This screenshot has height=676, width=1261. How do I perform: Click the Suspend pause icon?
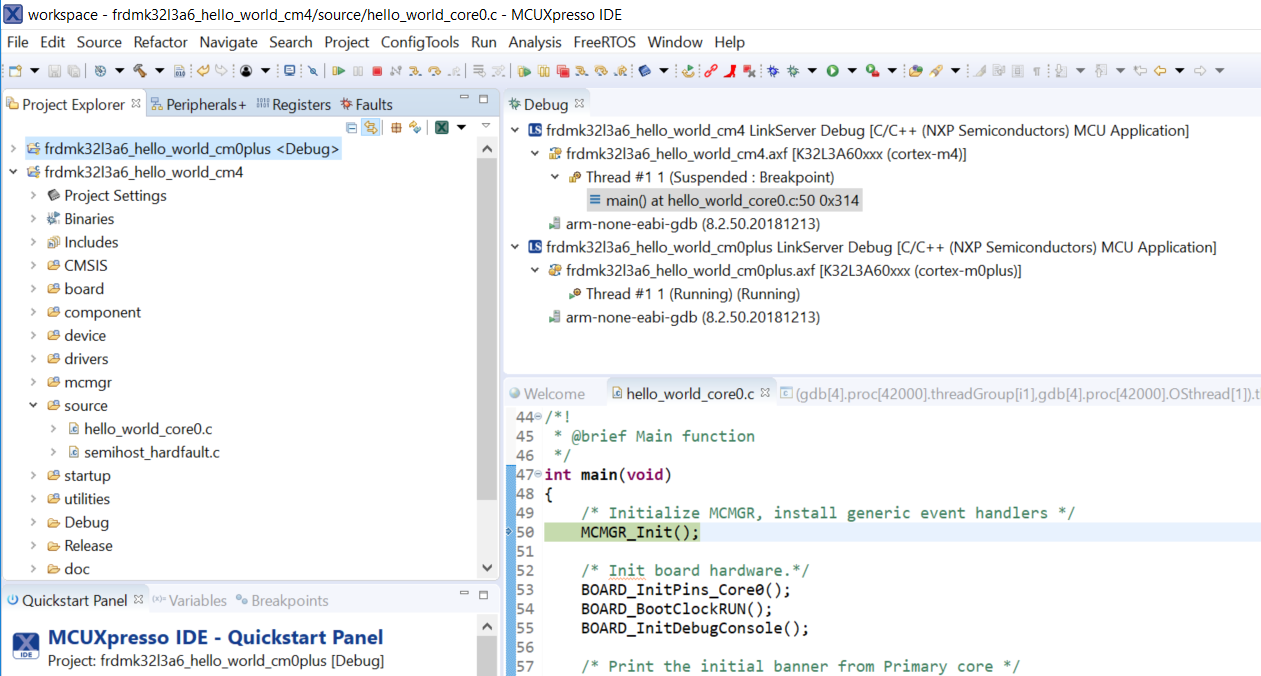[x=358, y=71]
